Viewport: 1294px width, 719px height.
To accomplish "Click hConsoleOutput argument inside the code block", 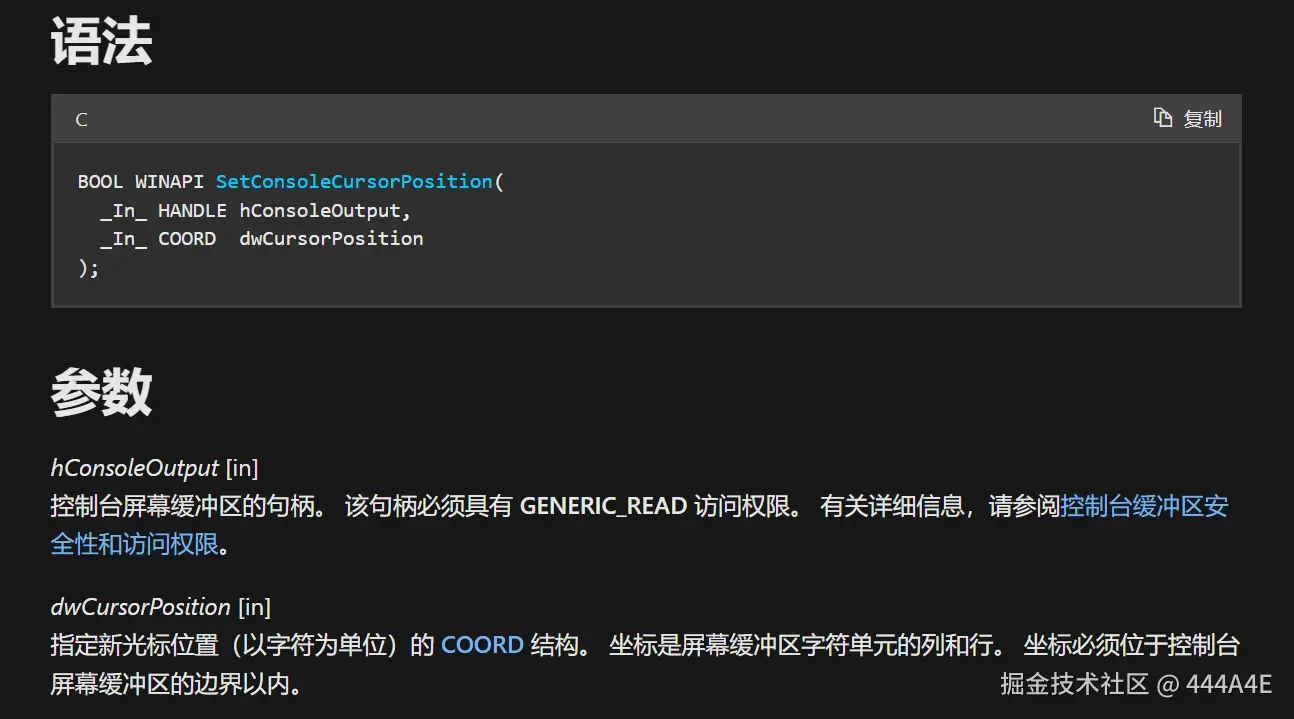I will point(320,211).
